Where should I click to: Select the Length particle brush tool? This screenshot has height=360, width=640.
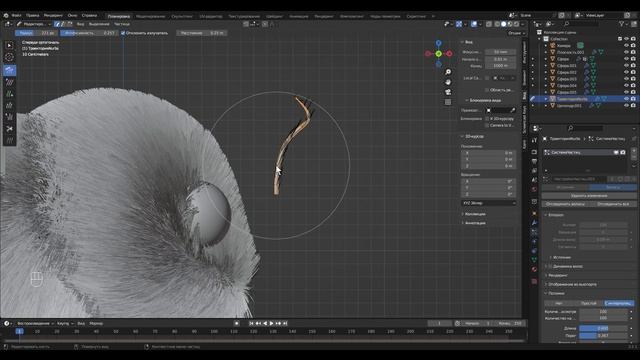click(x=9, y=105)
